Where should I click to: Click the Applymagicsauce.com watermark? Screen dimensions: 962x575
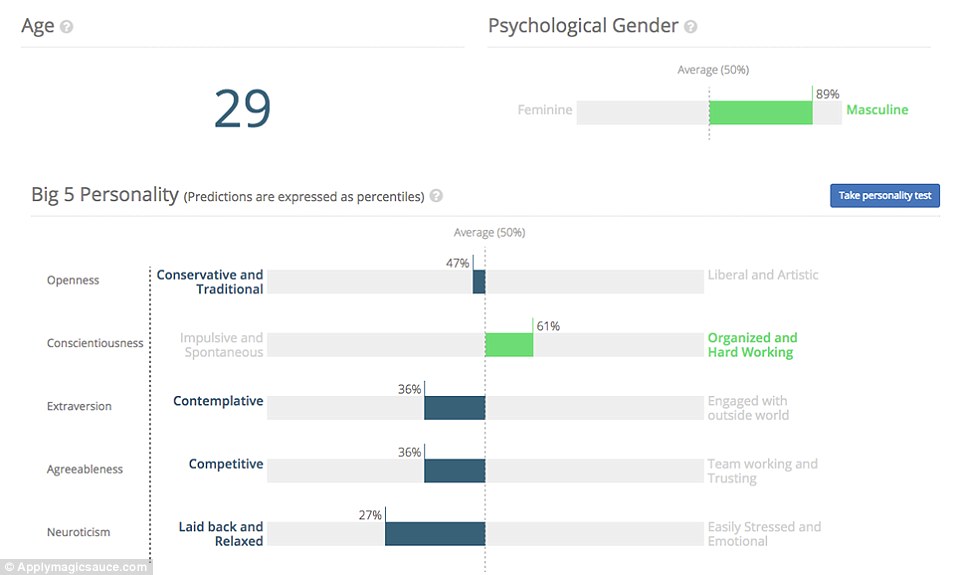coord(77,567)
